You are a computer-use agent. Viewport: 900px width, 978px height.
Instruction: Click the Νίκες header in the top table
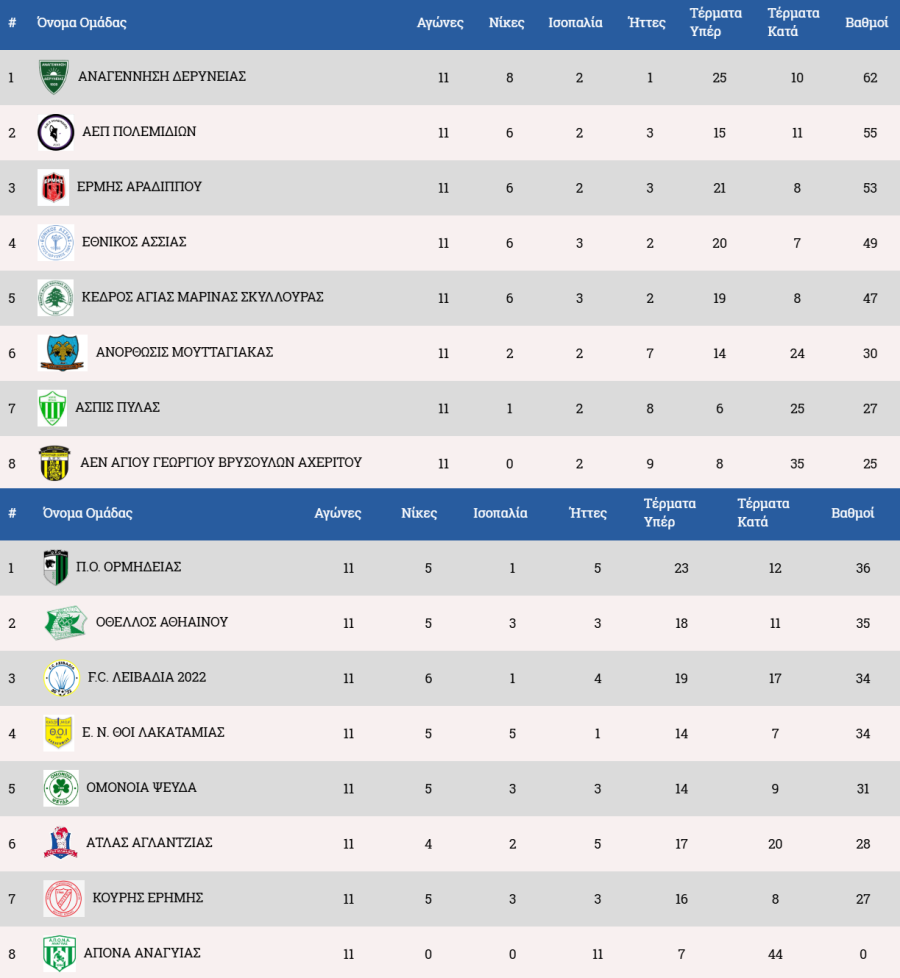(506, 23)
